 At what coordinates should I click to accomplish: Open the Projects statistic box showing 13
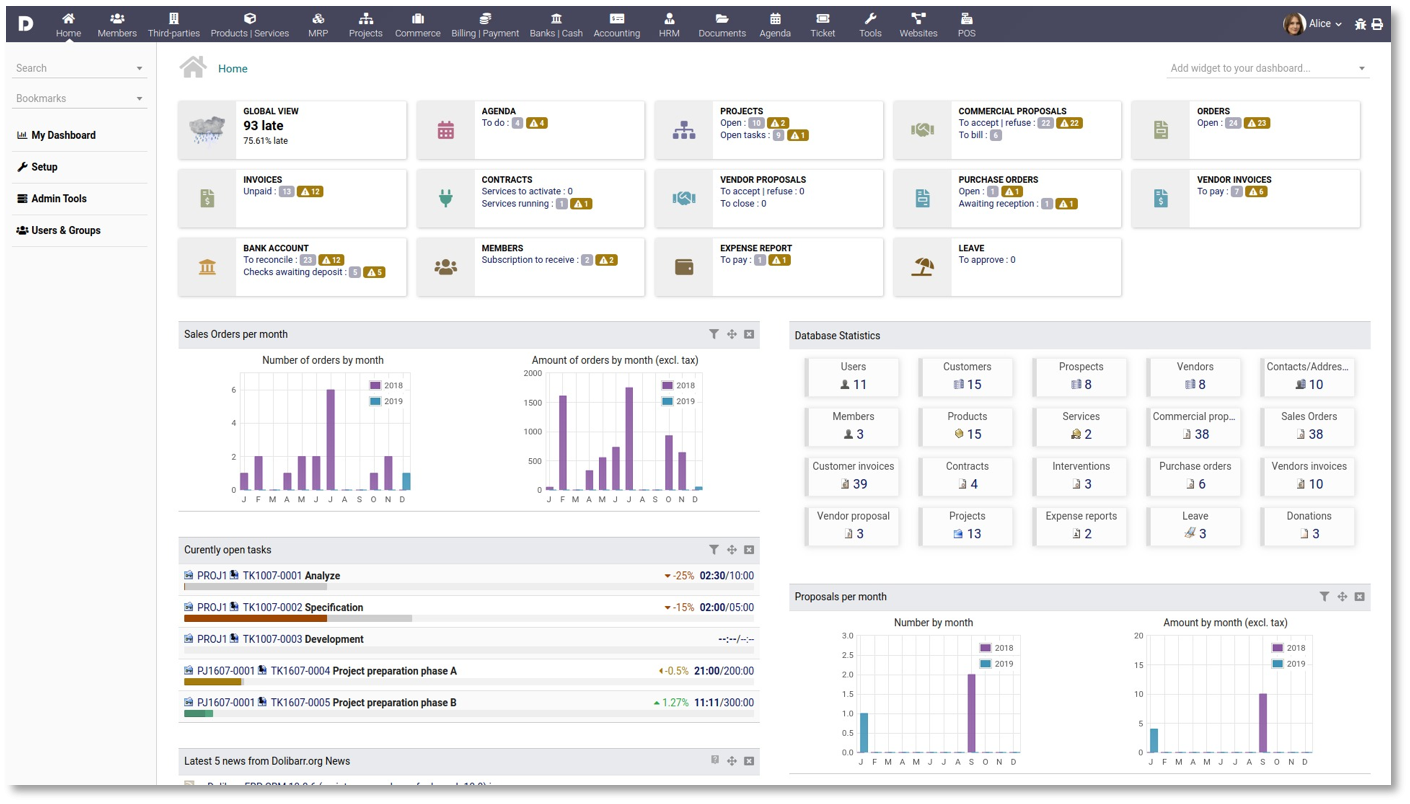(x=967, y=526)
